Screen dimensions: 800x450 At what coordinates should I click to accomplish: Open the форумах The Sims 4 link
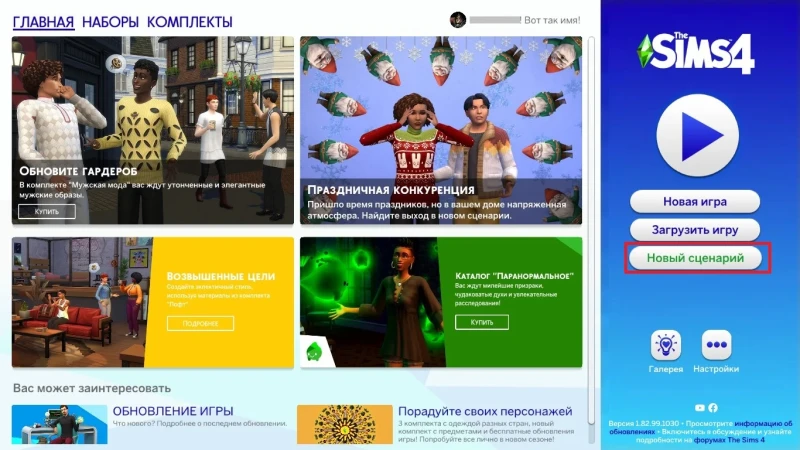(x=729, y=440)
